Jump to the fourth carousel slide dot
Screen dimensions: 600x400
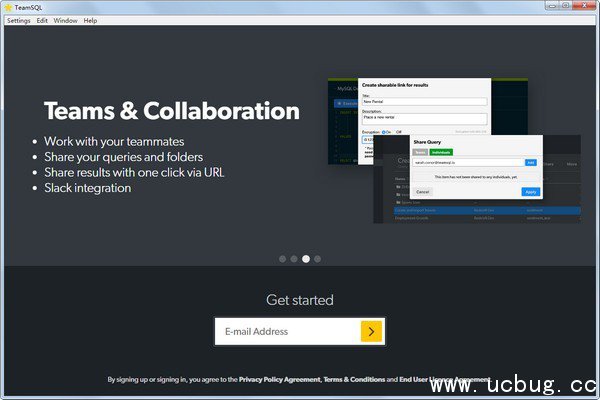[318, 259]
